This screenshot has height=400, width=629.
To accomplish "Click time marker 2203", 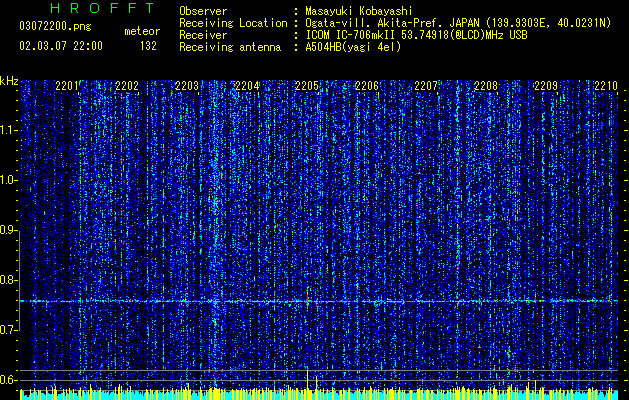I will (187, 85).
